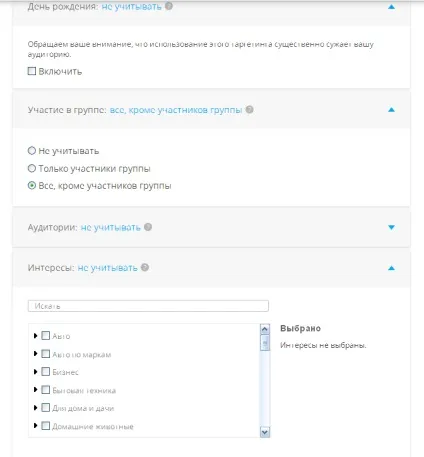The image size is (424, 457).
Task: Expand the Бытовая техника tree node
Action: (35, 389)
